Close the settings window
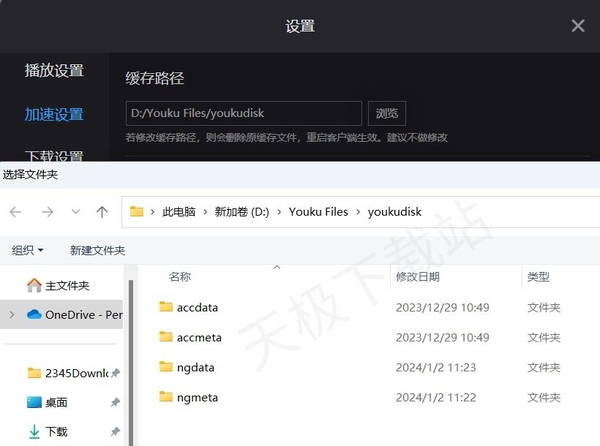 tap(578, 26)
